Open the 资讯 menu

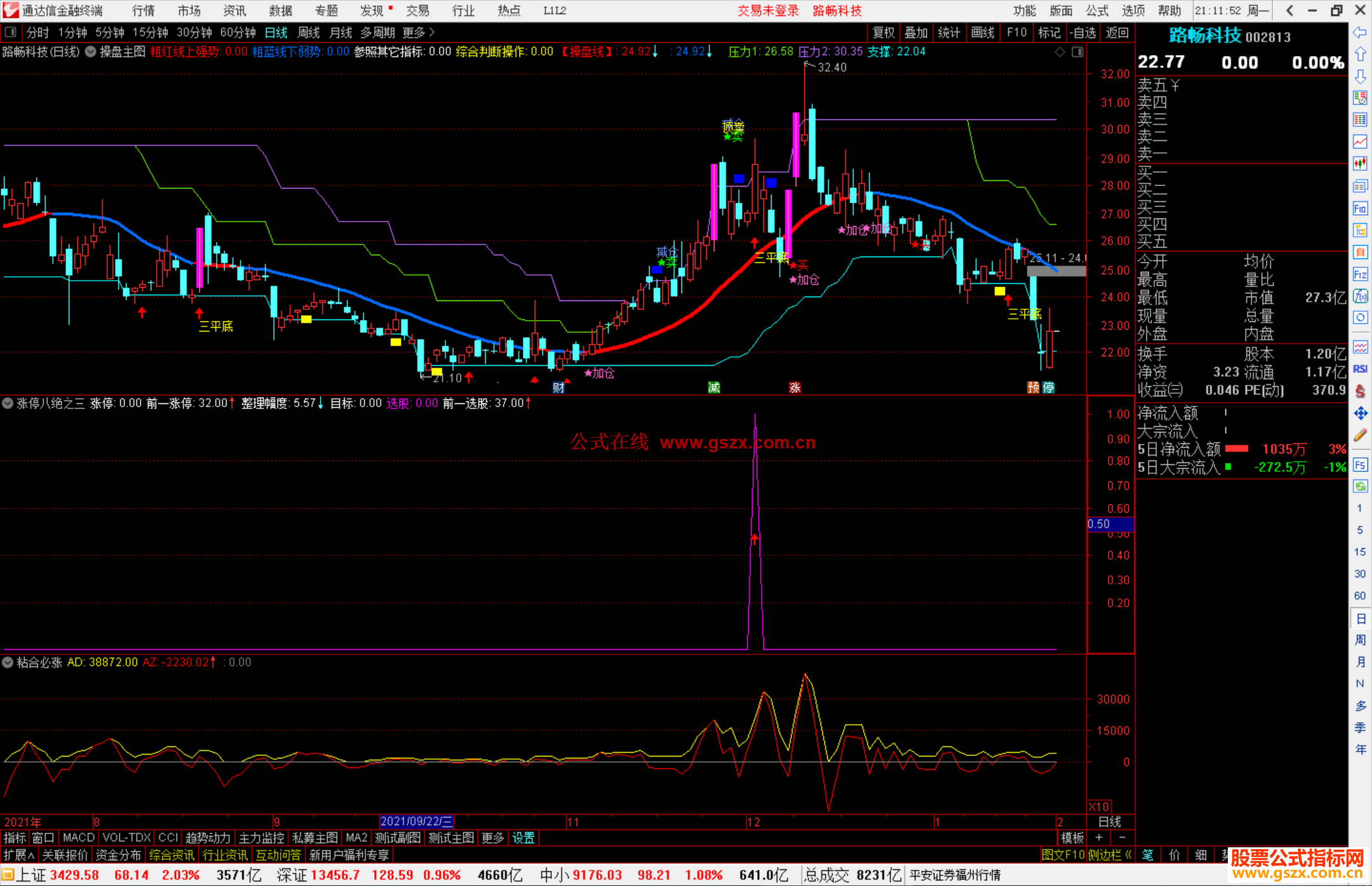click(x=234, y=11)
